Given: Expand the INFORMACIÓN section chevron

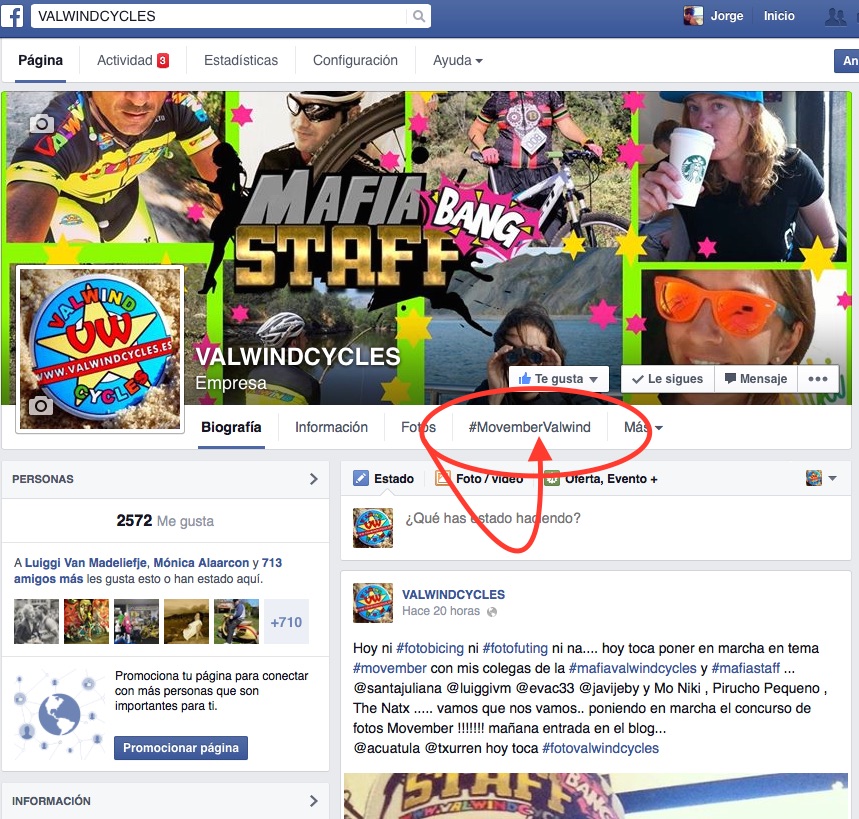Looking at the screenshot, I should pyautogui.click(x=313, y=801).
